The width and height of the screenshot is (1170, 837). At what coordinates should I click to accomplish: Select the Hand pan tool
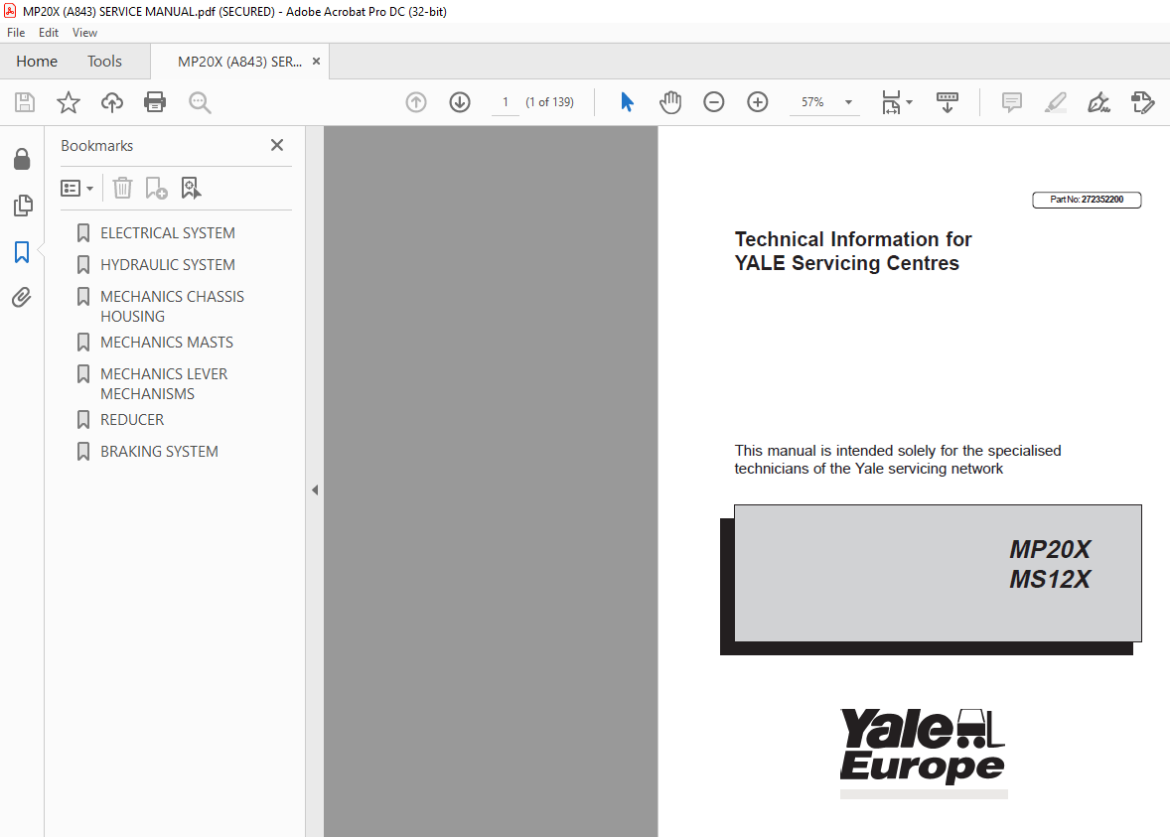pyautogui.click(x=670, y=102)
